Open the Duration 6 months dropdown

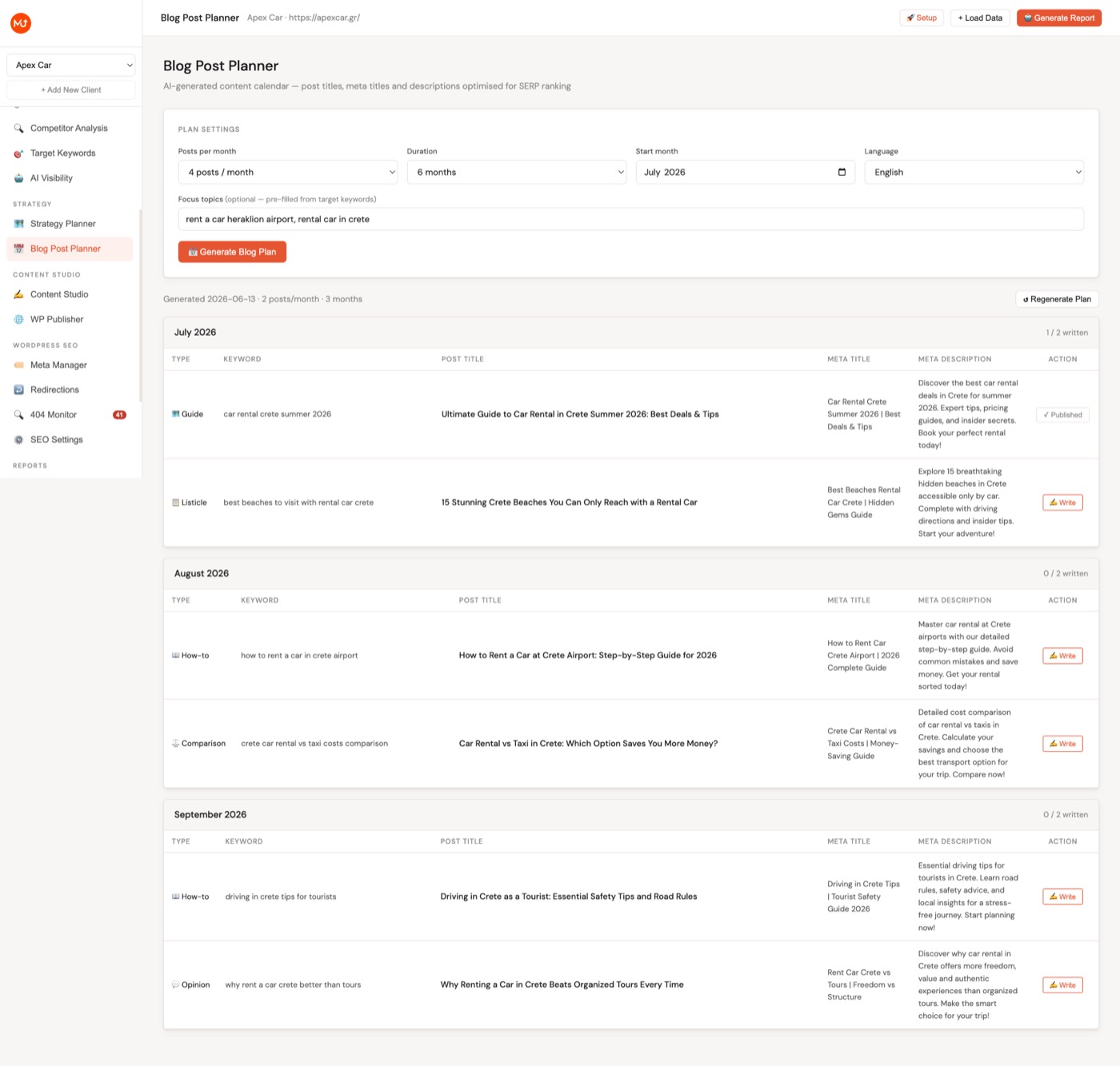(x=517, y=172)
